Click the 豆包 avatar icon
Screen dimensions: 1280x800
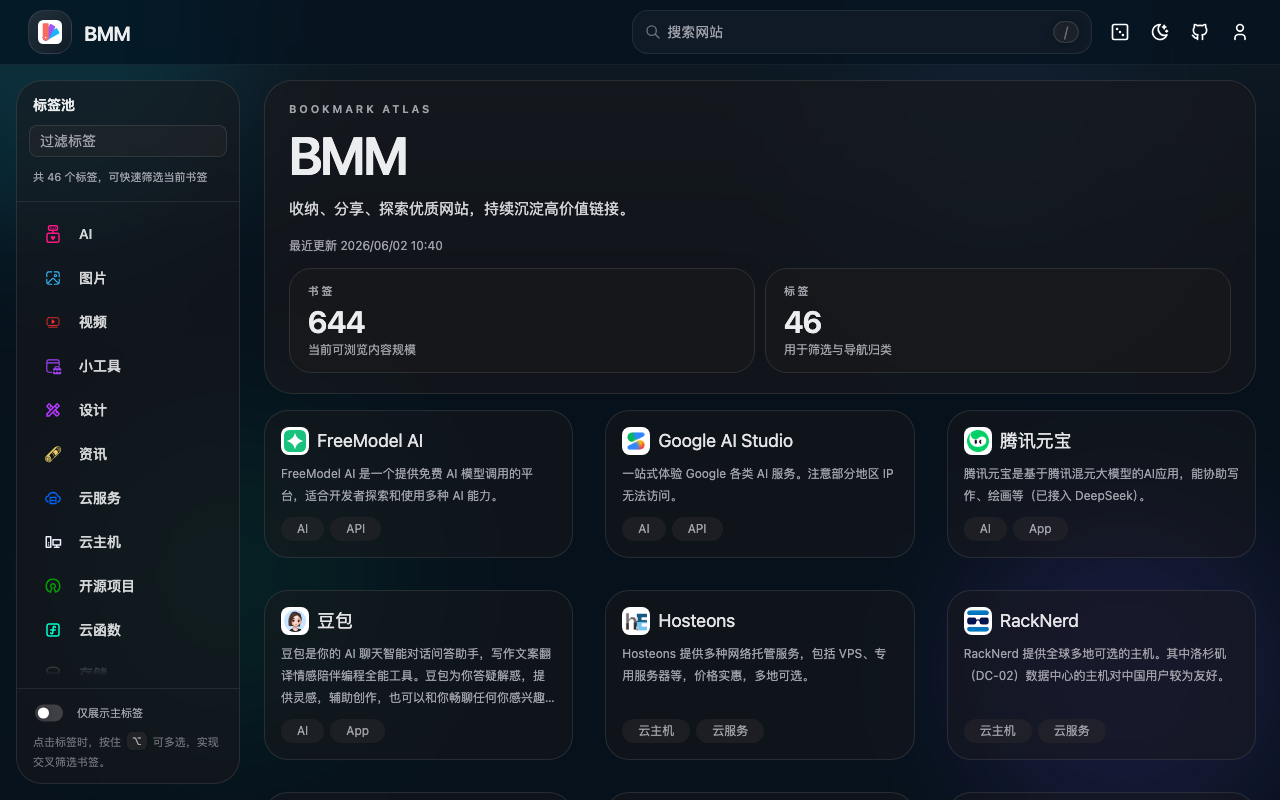tap(295, 621)
